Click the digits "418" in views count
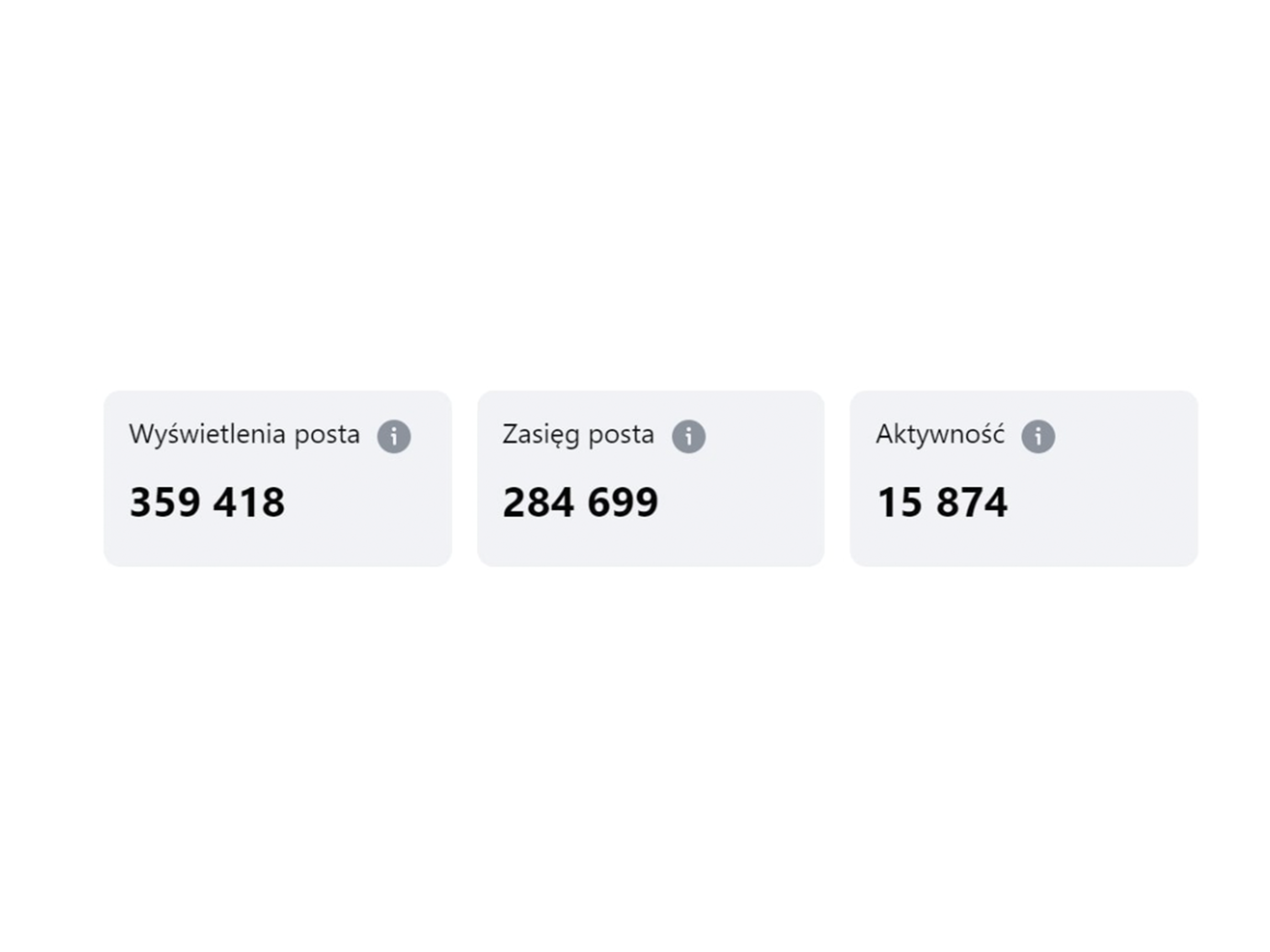This screenshot has width=1270, height=952. pyautogui.click(x=249, y=502)
